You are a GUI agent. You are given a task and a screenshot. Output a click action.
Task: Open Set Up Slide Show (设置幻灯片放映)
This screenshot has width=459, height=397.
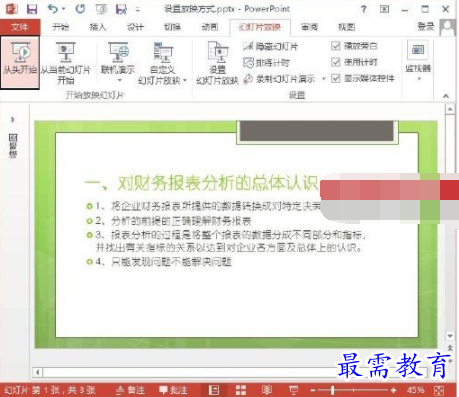217,63
